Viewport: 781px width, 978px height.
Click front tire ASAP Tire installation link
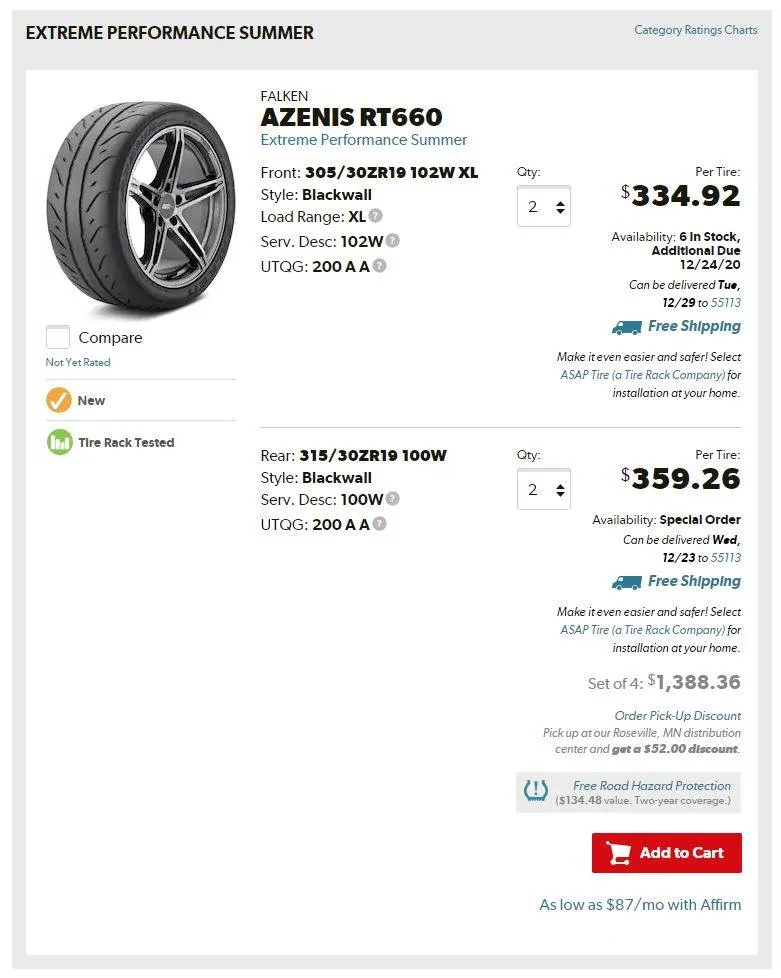click(x=643, y=375)
